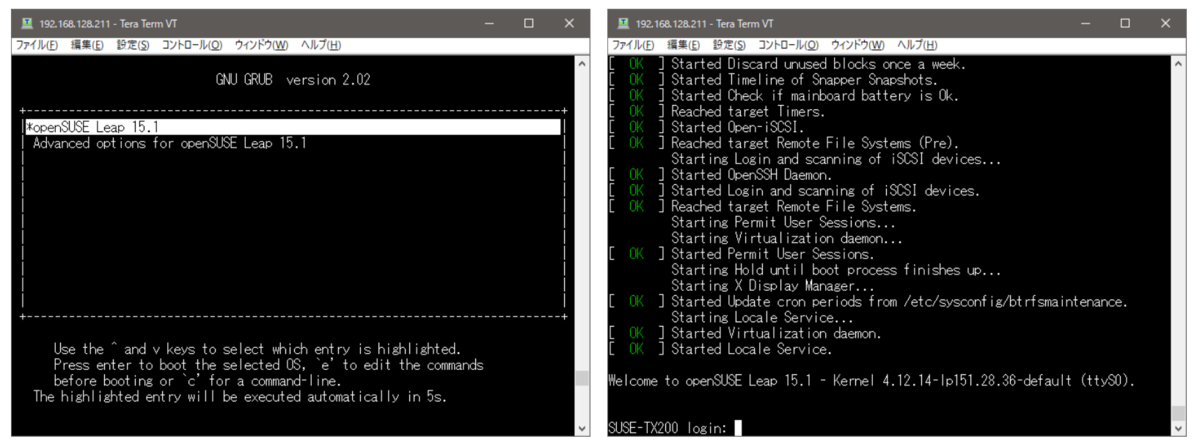
Task: Click scrollbar thumb in left window
Action: (583, 378)
